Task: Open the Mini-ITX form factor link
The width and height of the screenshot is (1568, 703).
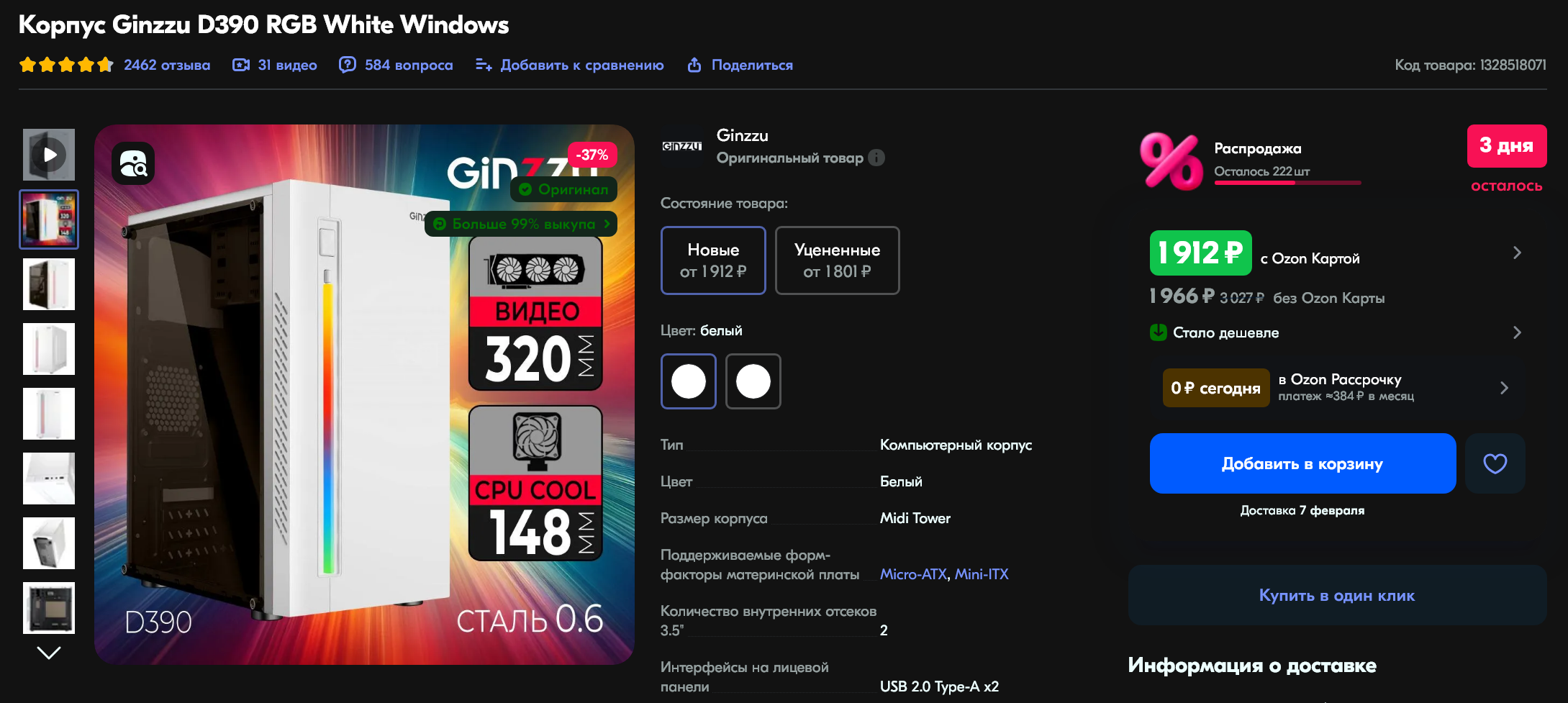Action: pyautogui.click(x=982, y=574)
